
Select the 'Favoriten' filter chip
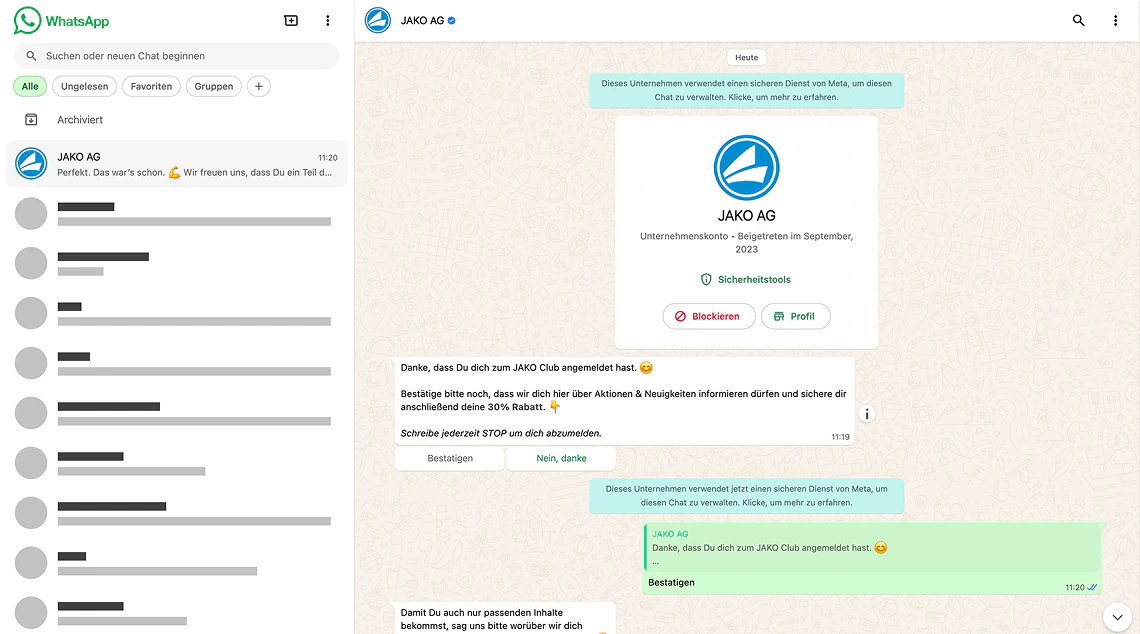151,87
